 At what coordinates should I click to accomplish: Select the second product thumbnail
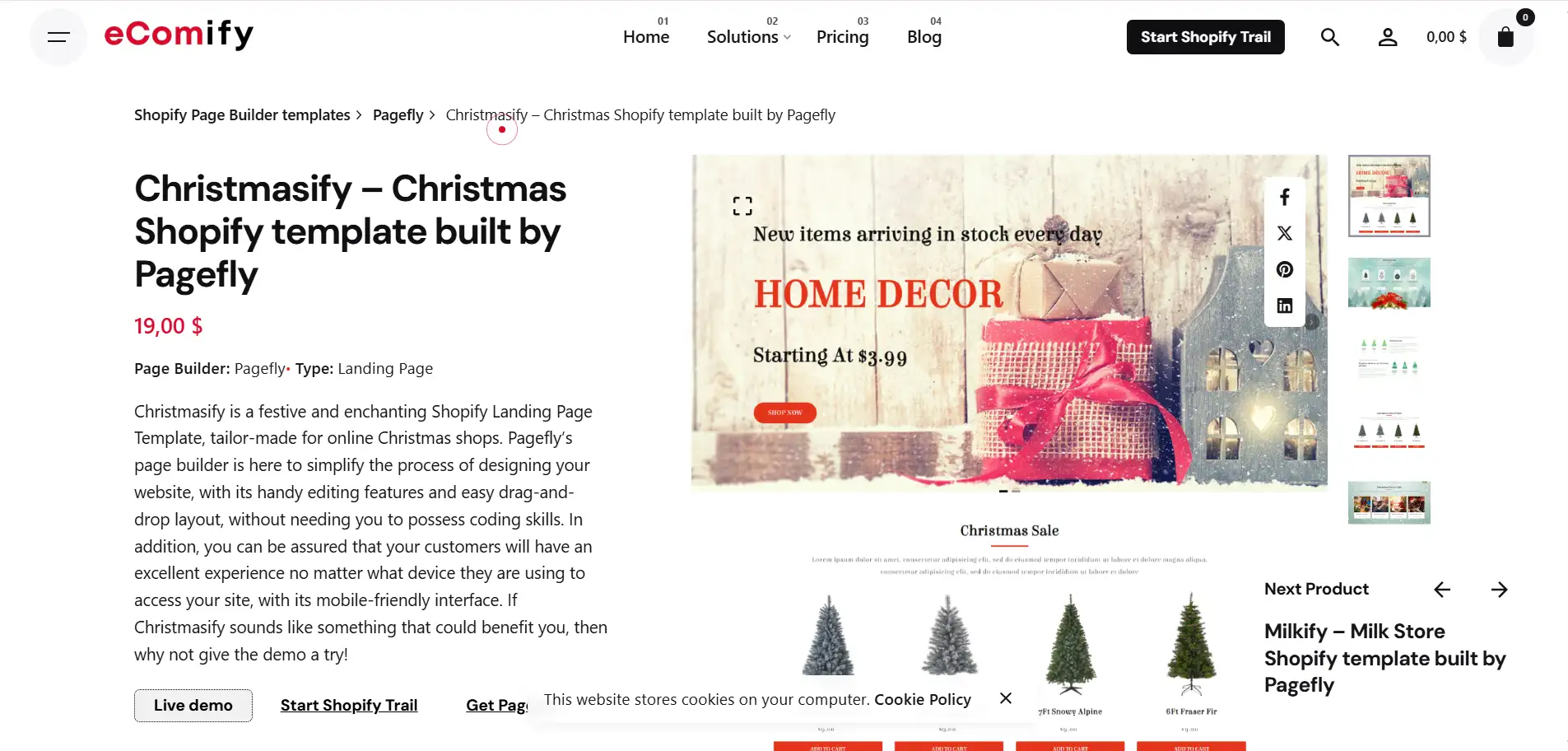click(1389, 282)
